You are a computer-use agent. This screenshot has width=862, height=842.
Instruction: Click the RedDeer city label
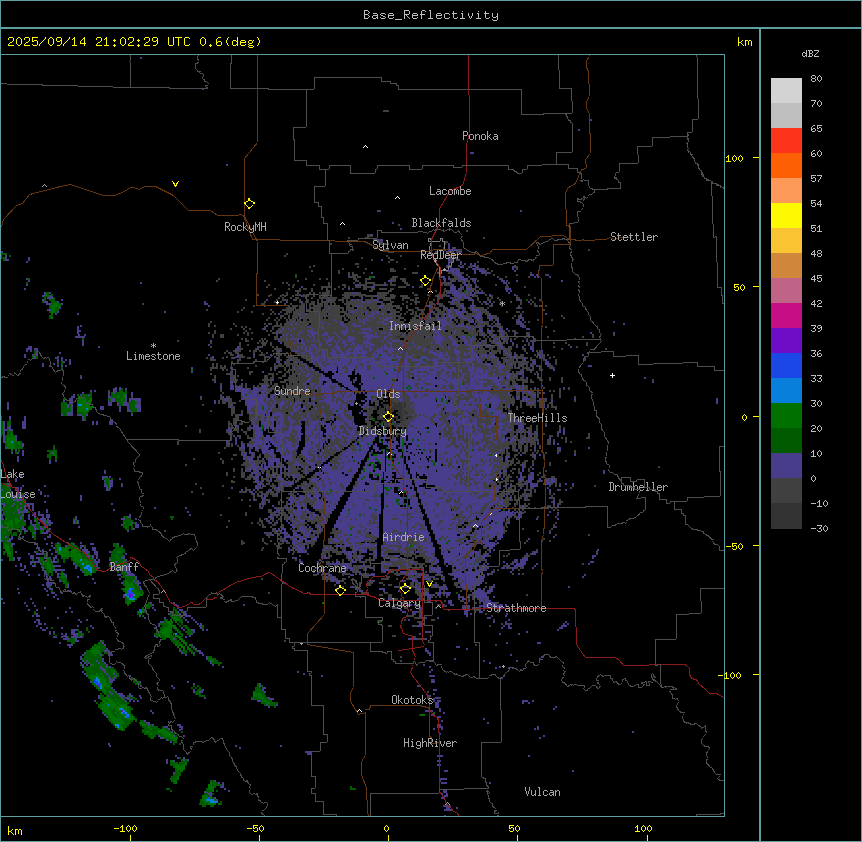(x=440, y=255)
